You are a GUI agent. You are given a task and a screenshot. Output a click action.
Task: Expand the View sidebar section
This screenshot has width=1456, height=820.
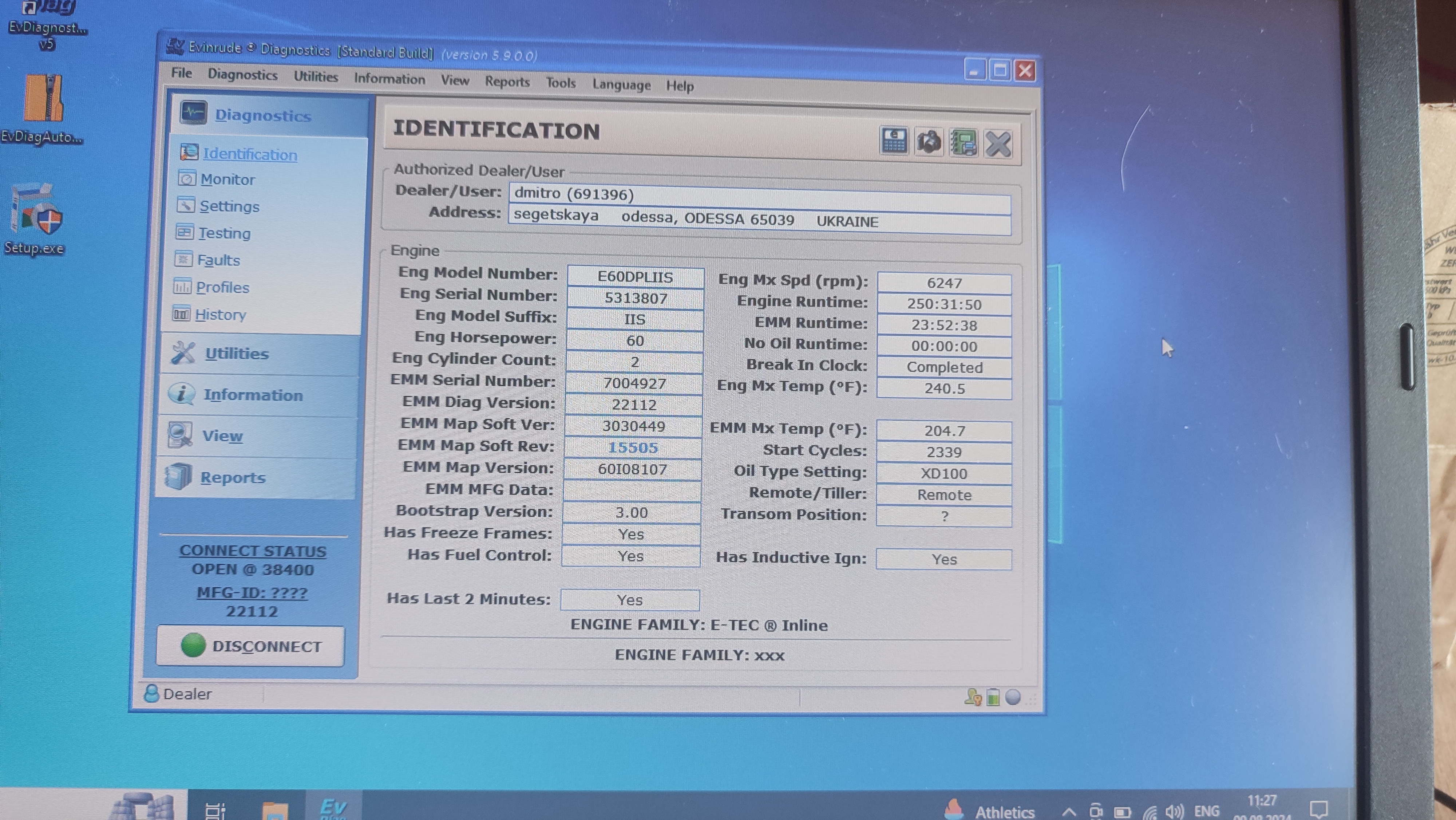coord(222,436)
